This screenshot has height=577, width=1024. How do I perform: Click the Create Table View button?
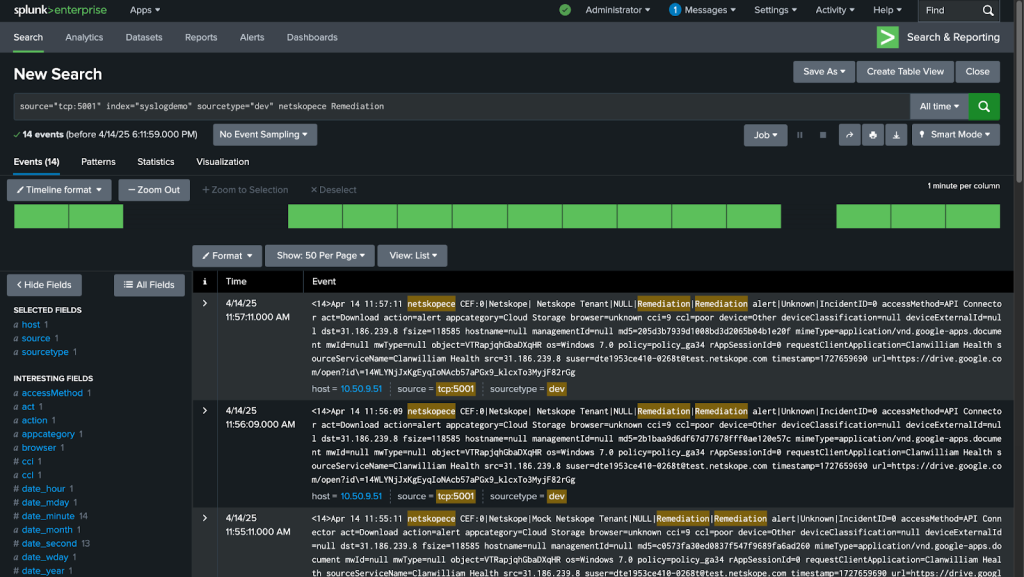[904, 72]
